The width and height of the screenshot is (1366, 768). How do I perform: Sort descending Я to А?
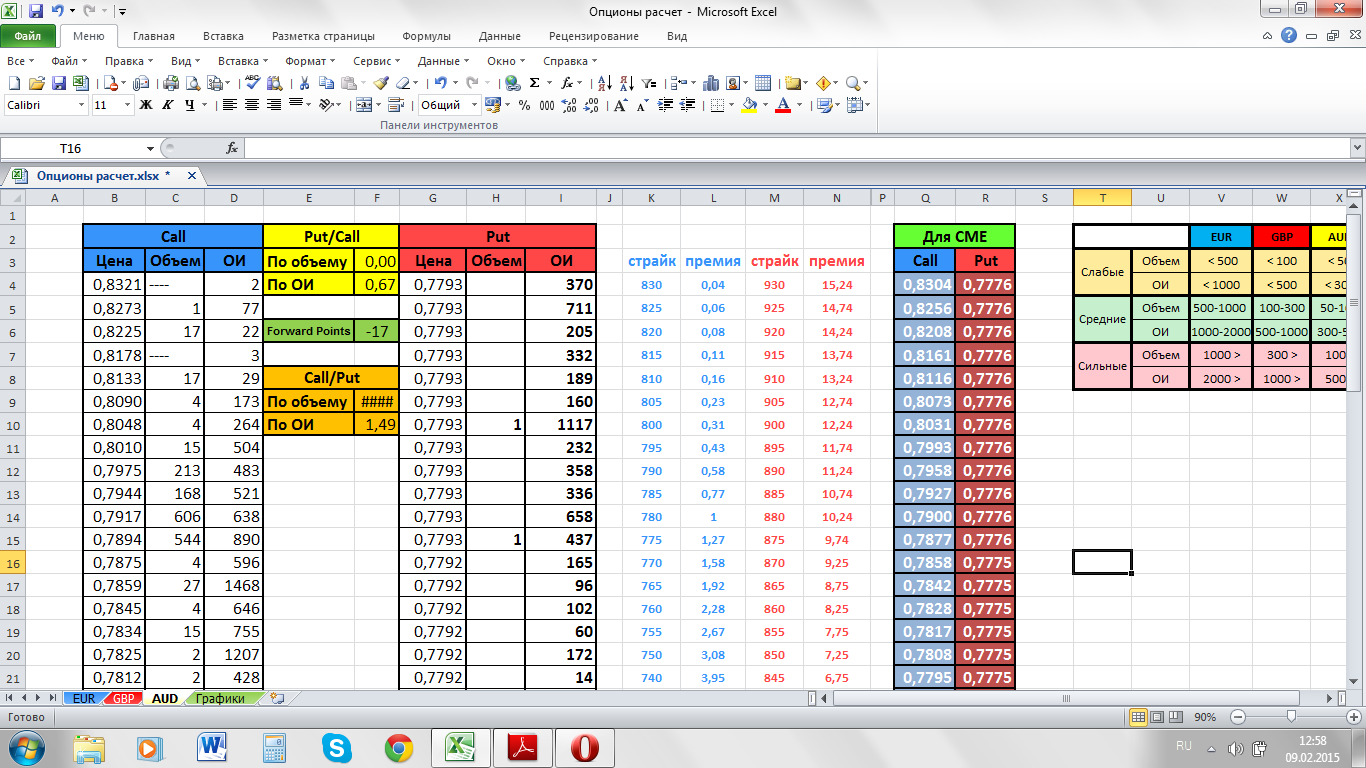click(x=627, y=84)
